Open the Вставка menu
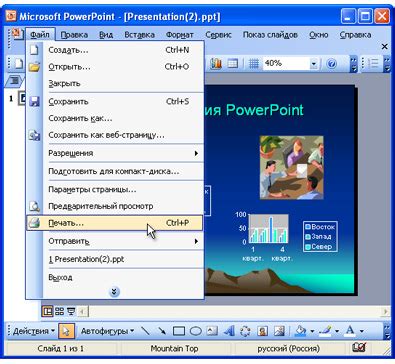This screenshot has height=364, width=395. point(139,35)
